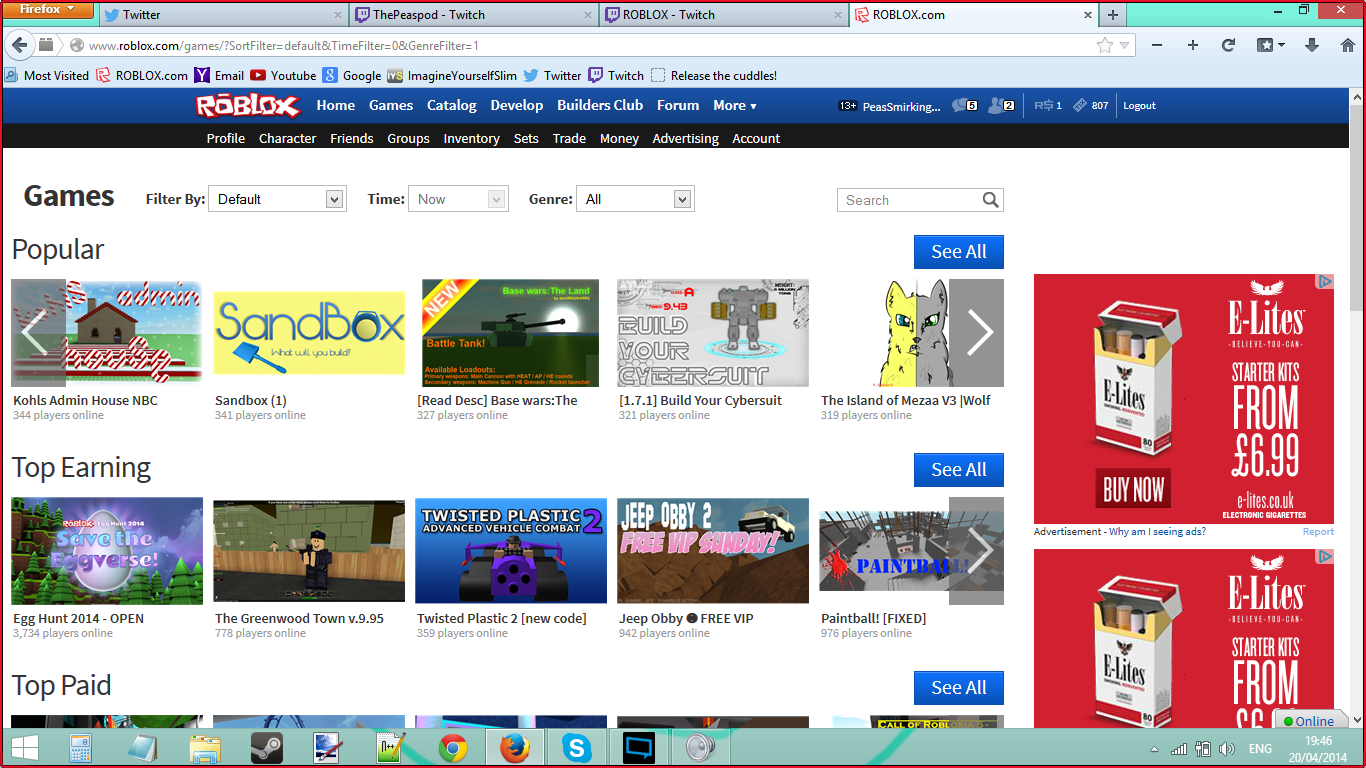Close the ROBLOX.com tab
Screen dimensions: 1366x768
(x=1088, y=15)
